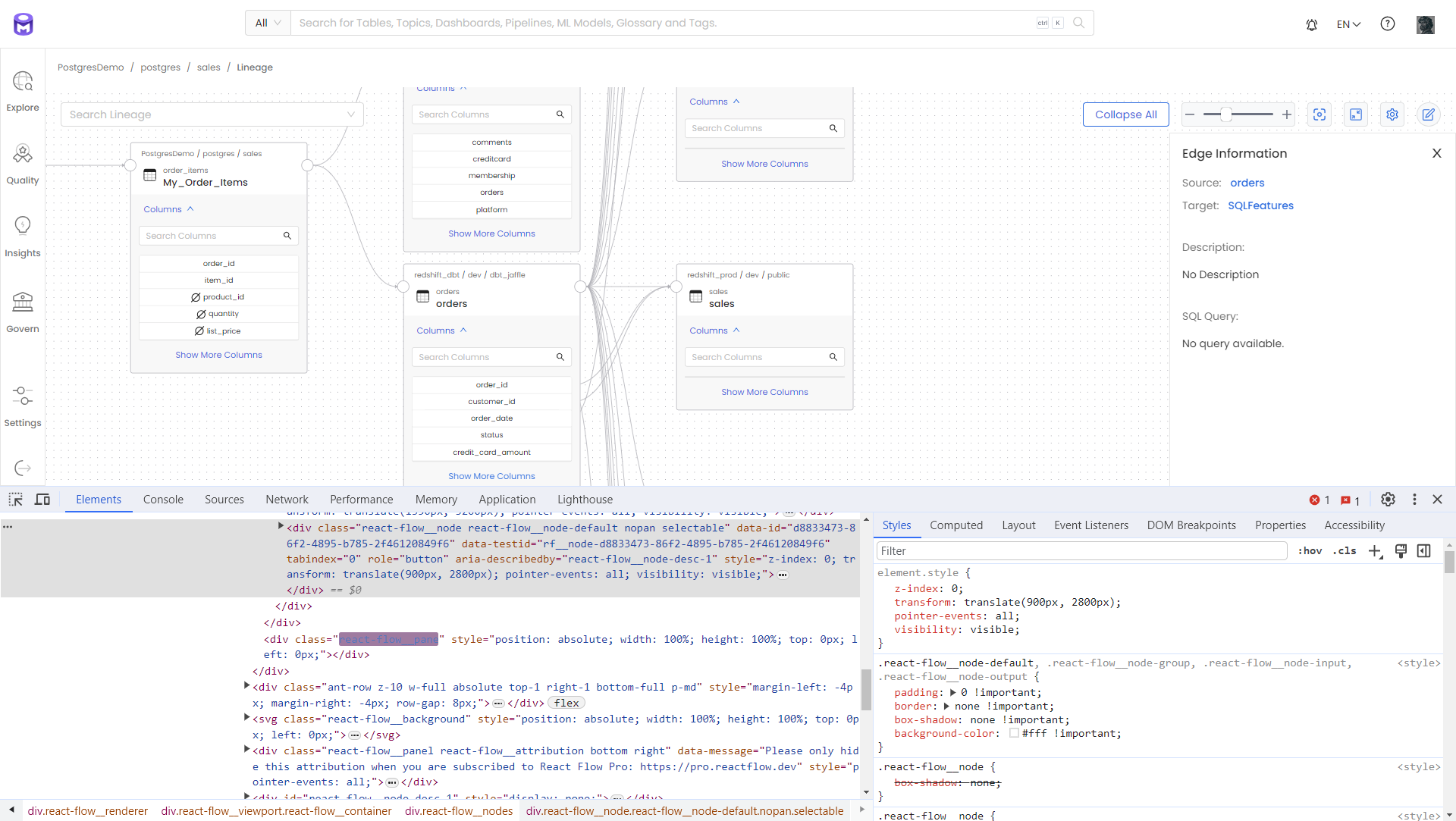Viewport: 1456px width, 821px height.
Task: Select the Console tab in DevTools
Action: [164, 499]
